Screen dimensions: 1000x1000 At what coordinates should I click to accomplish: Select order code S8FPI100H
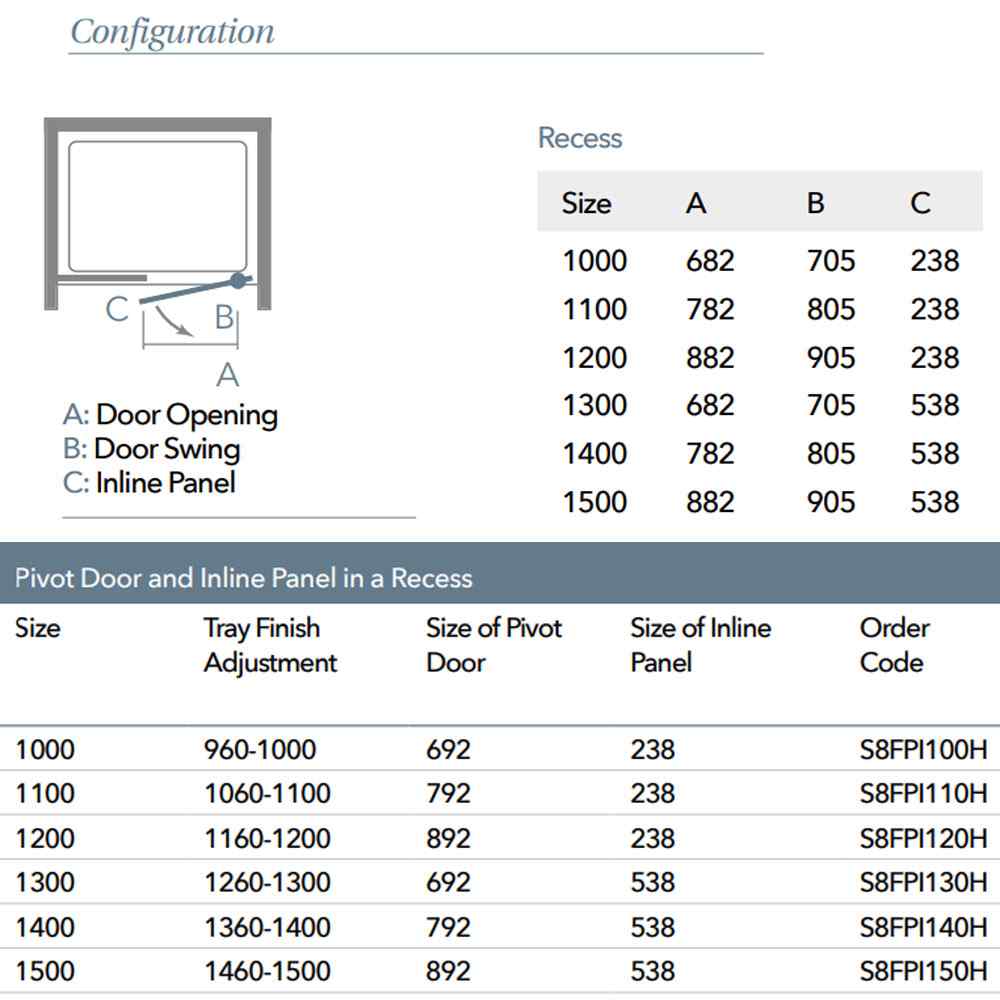click(x=923, y=750)
